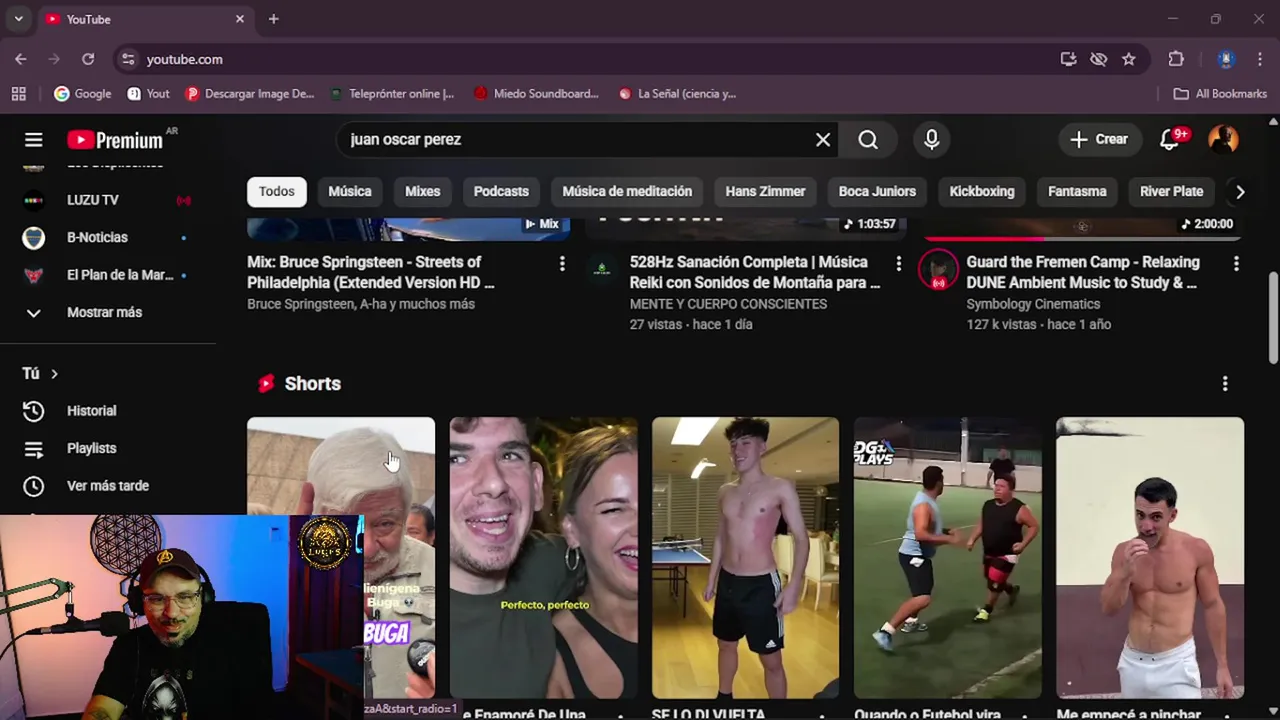Open a new browser tab
The height and width of the screenshot is (720, 1280).
pos(274,19)
